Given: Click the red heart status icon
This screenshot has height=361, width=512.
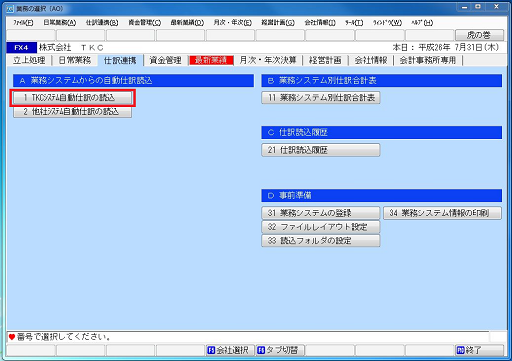Looking at the screenshot, I should [x=12, y=337].
